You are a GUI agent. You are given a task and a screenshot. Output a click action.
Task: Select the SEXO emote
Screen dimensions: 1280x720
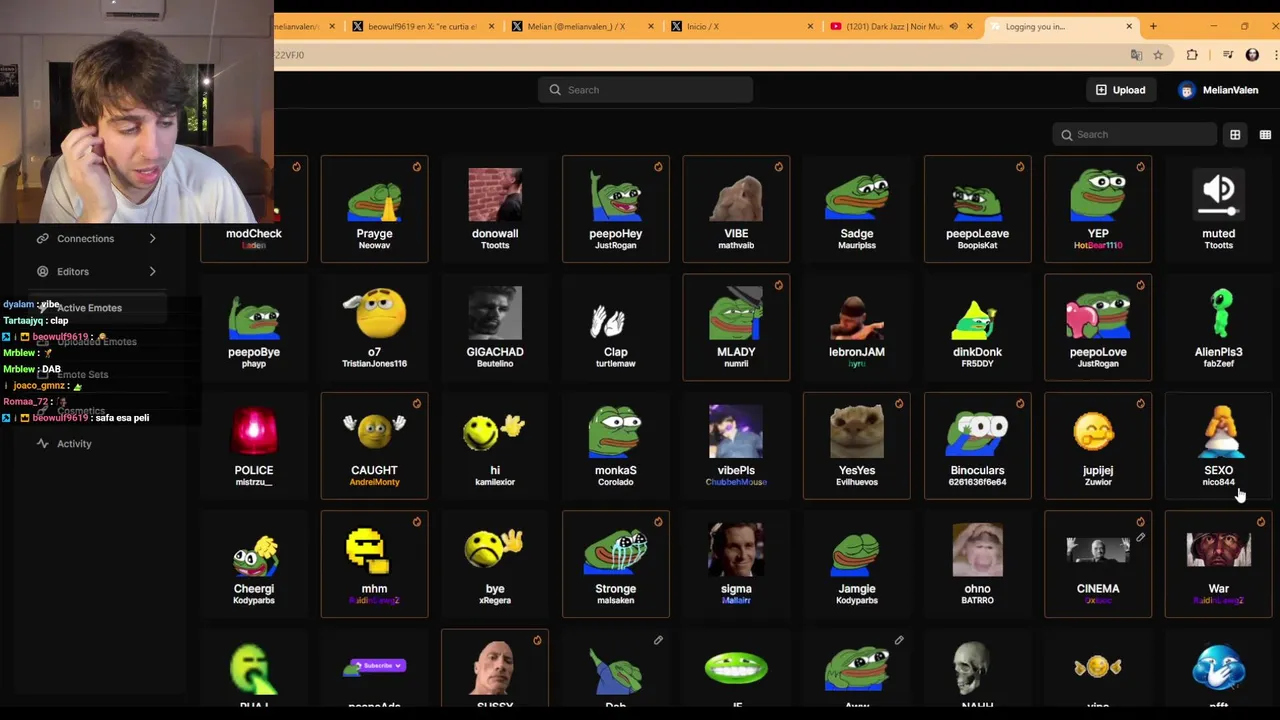[x=1218, y=446]
